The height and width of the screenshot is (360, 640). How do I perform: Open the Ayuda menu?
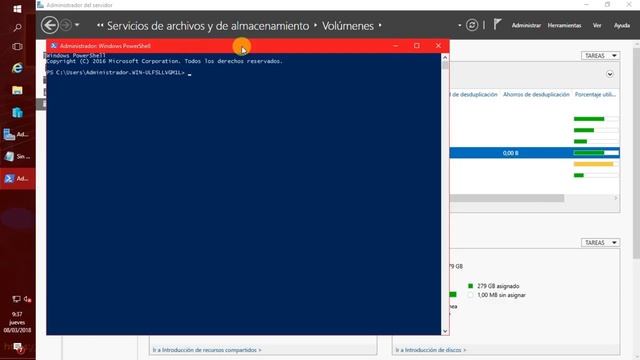pos(622,25)
